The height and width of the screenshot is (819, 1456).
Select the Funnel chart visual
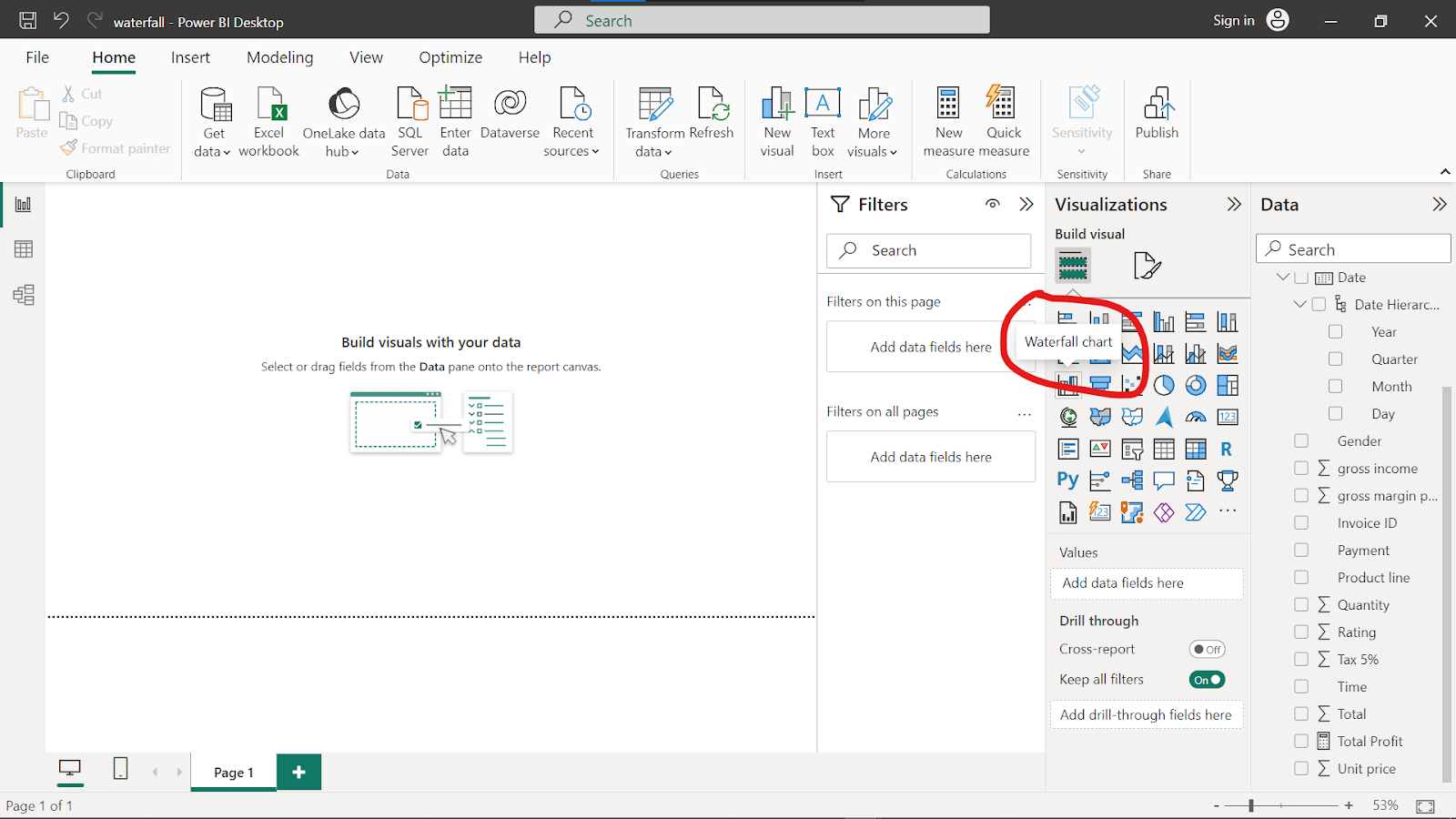[1100, 385]
